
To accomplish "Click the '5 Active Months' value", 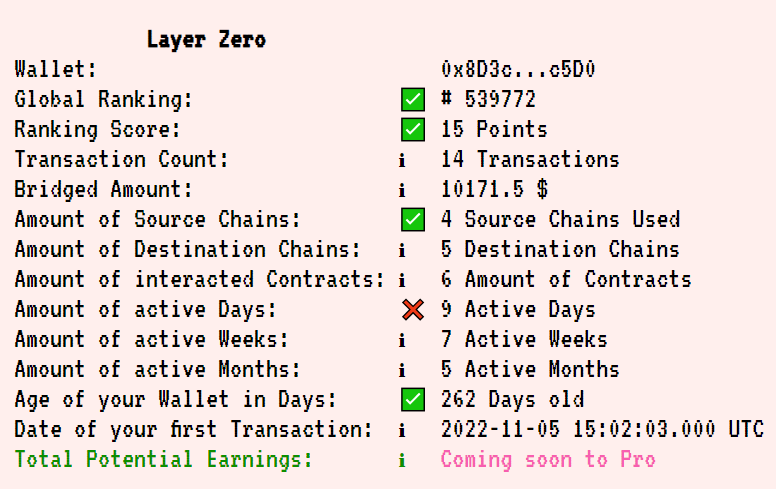I will [530, 370].
